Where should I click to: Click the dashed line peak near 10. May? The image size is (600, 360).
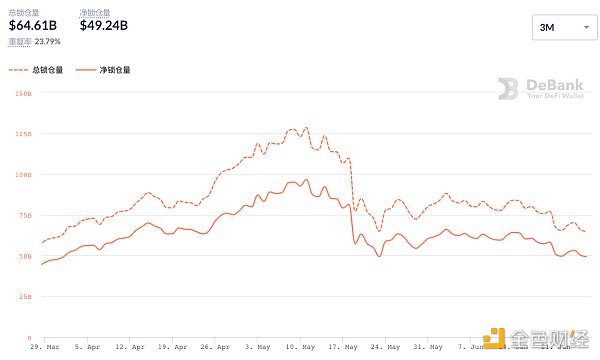pos(306,128)
